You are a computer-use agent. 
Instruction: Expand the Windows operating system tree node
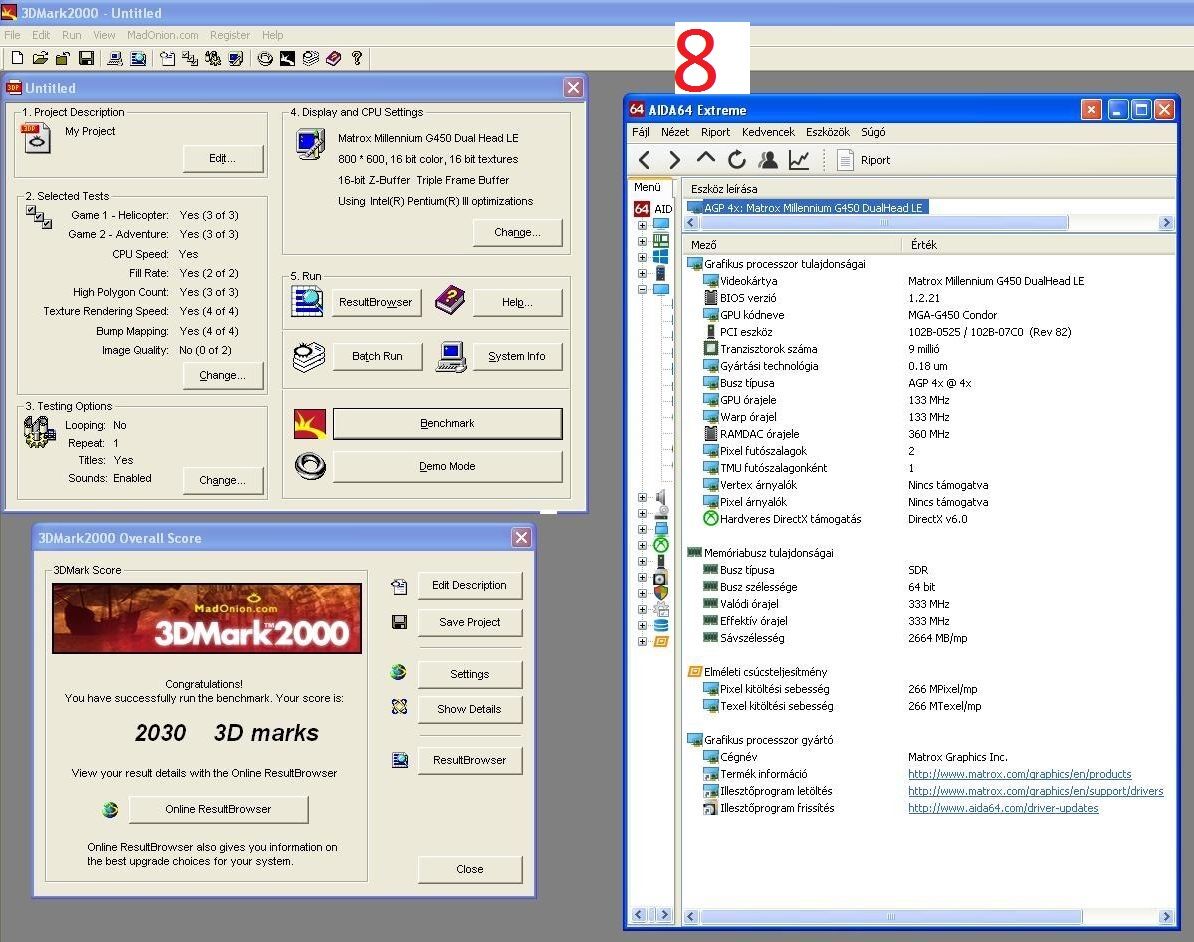tap(642, 257)
